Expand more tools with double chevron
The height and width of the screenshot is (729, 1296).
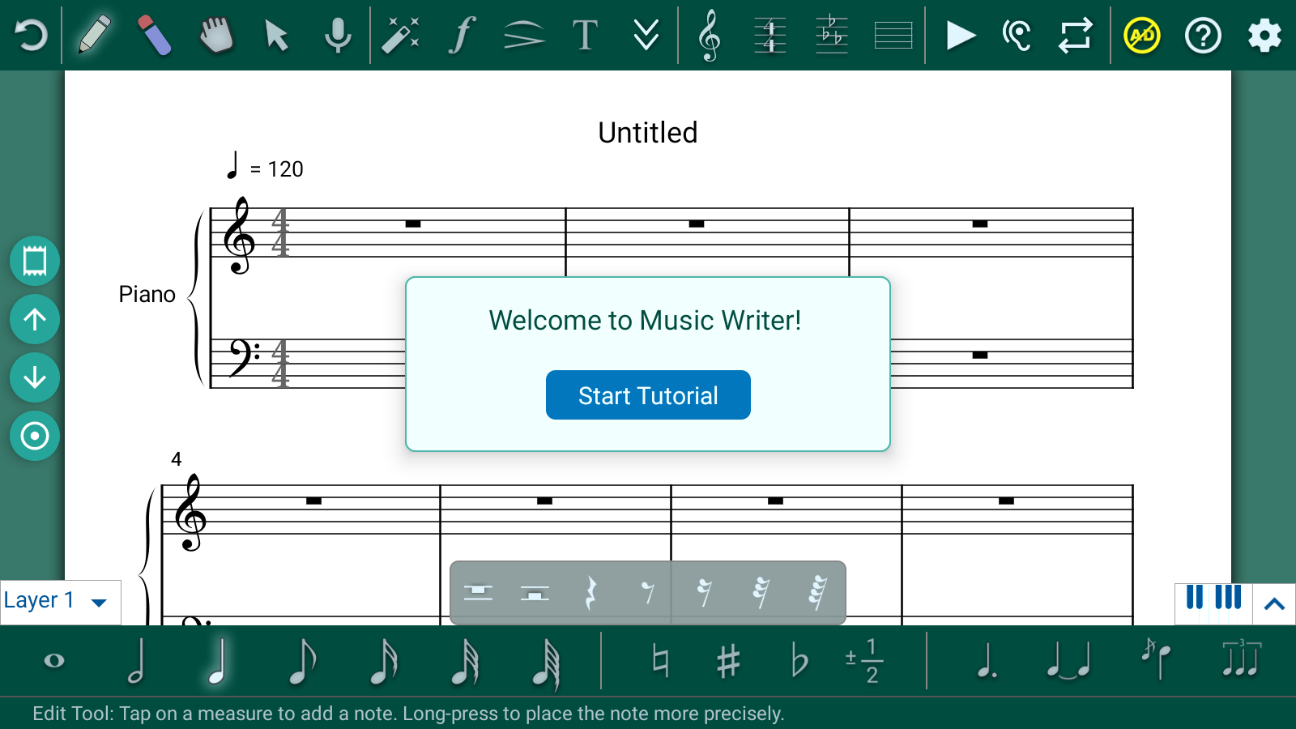point(646,35)
